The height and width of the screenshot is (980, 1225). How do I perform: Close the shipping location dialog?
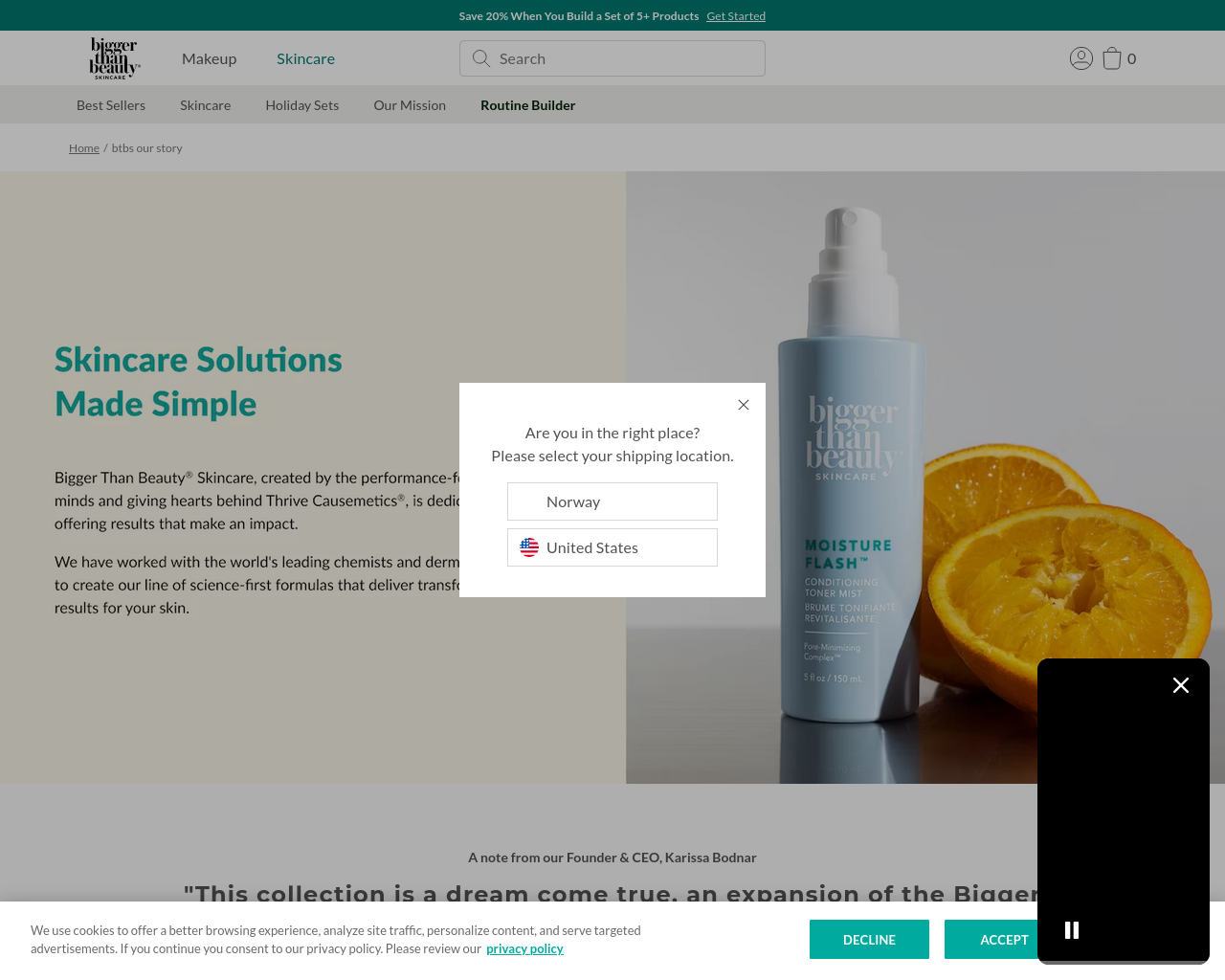pyautogui.click(x=744, y=405)
